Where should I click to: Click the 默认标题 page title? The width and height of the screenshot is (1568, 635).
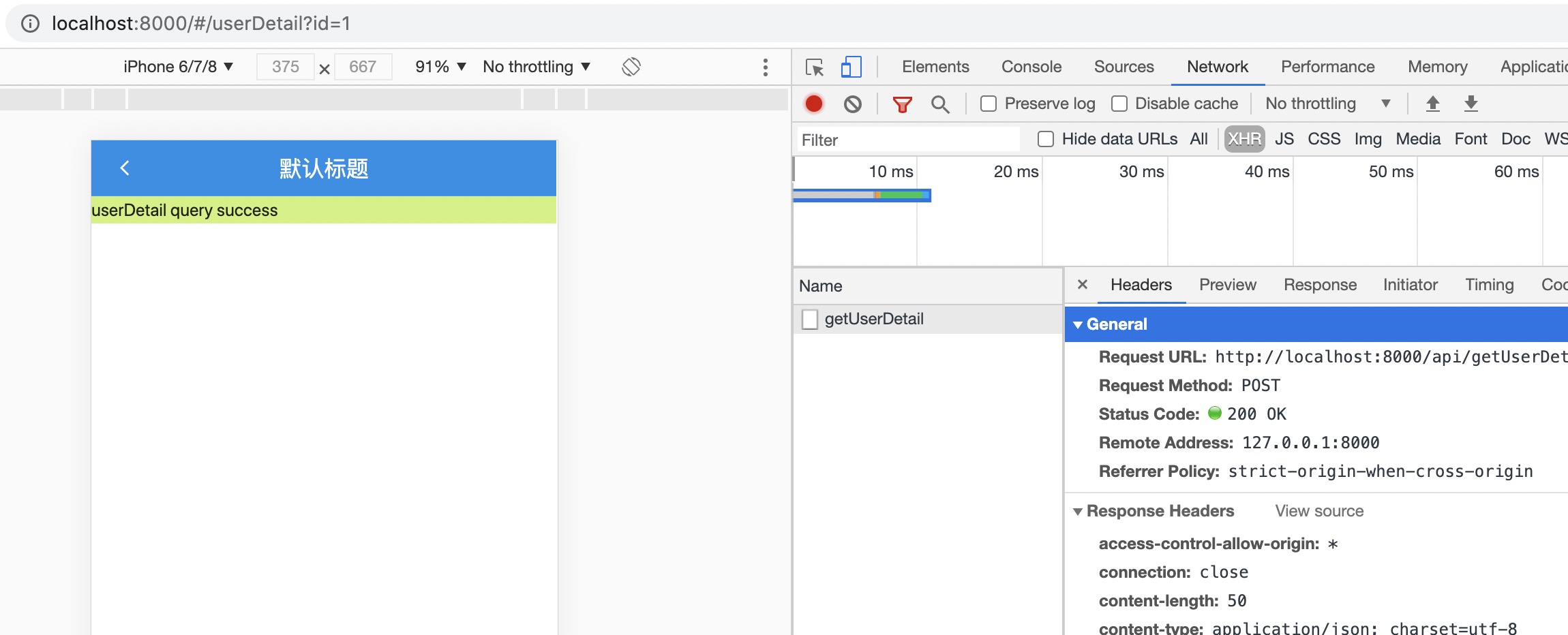pos(324,168)
